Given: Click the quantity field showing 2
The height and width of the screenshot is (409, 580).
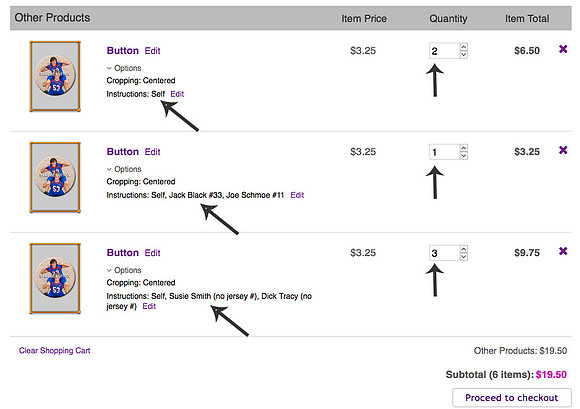Looking at the screenshot, I should pyautogui.click(x=444, y=51).
